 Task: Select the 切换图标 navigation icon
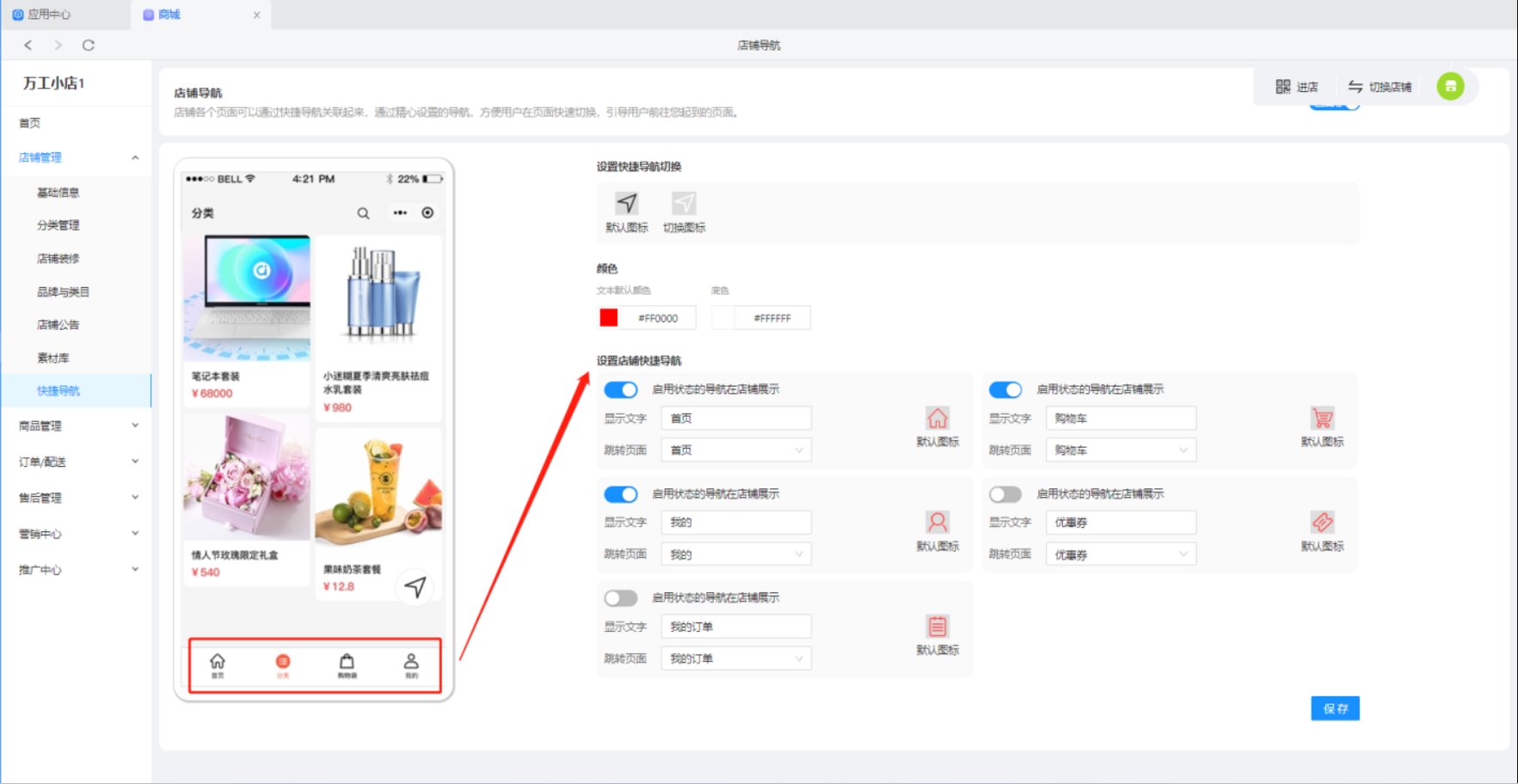pyautogui.click(x=684, y=204)
